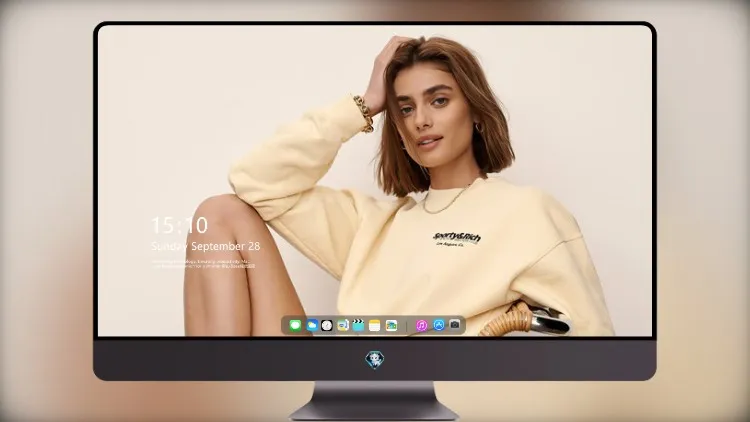Open the Photos gallery icon in dock
750x422 pixels.
(391, 325)
